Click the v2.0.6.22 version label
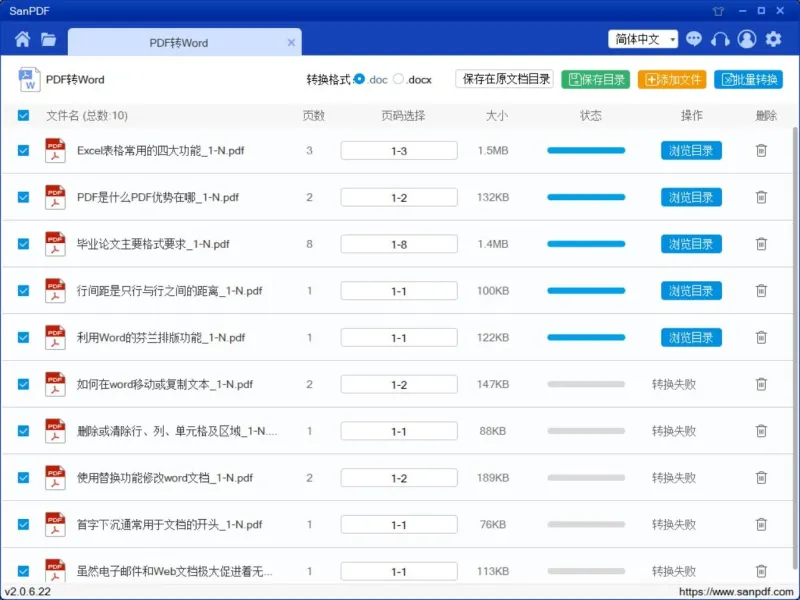800x600 pixels. coord(28,592)
